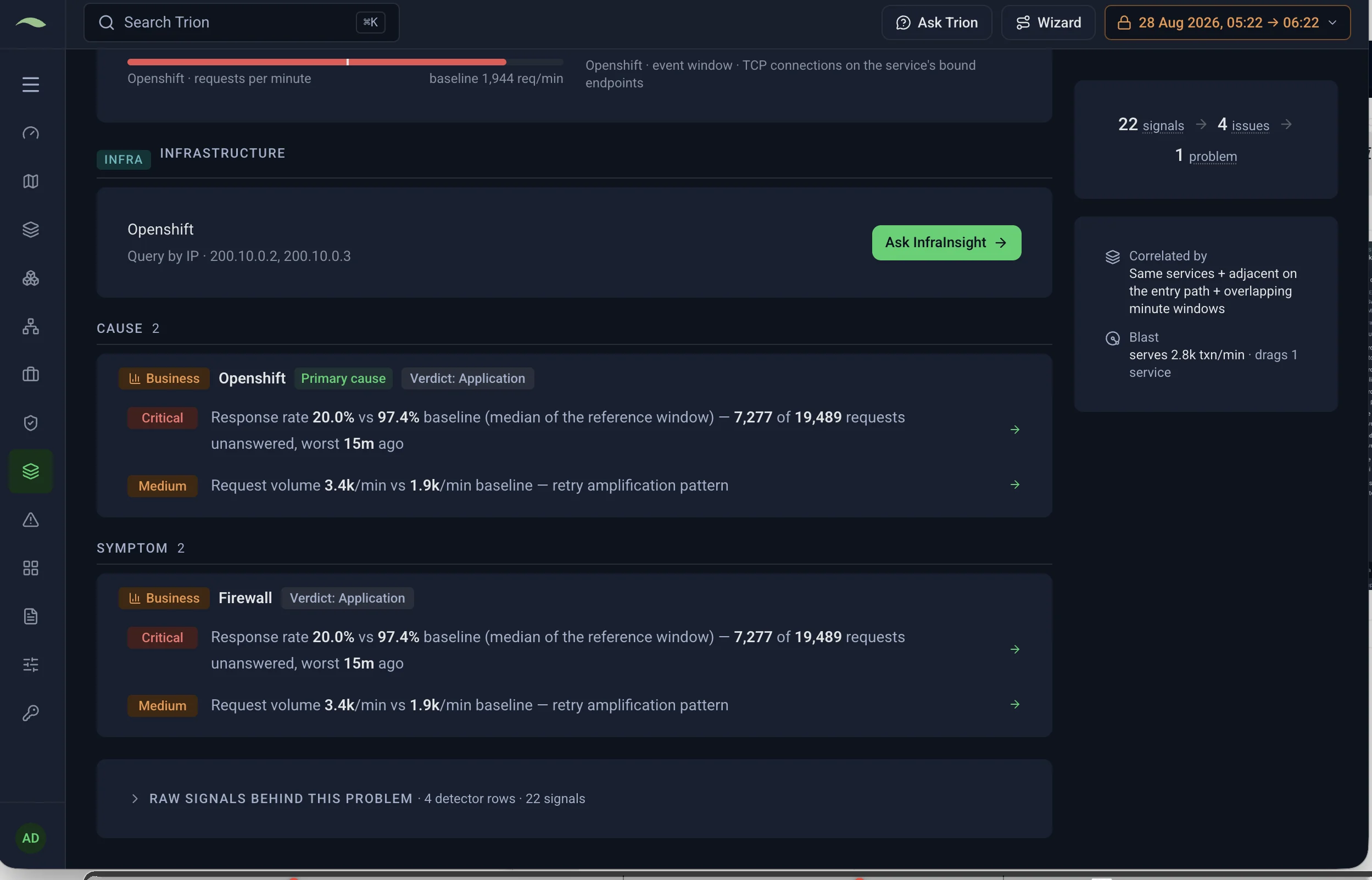Click the layers icon beside Correlated by

click(1113, 257)
